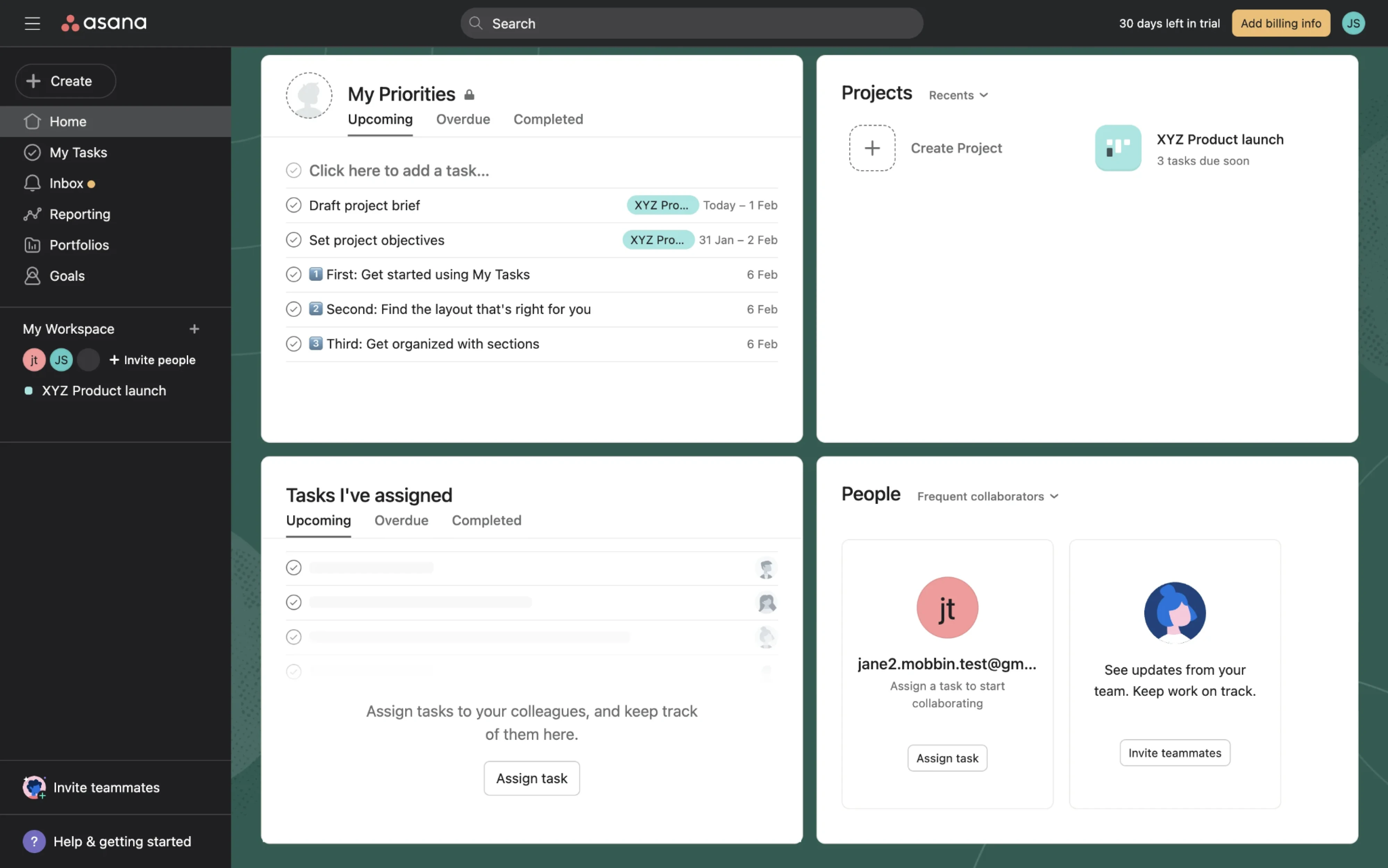The height and width of the screenshot is (868, 1388).
Task: Open Goals in the sidebar
Action: tap(115, 276)
